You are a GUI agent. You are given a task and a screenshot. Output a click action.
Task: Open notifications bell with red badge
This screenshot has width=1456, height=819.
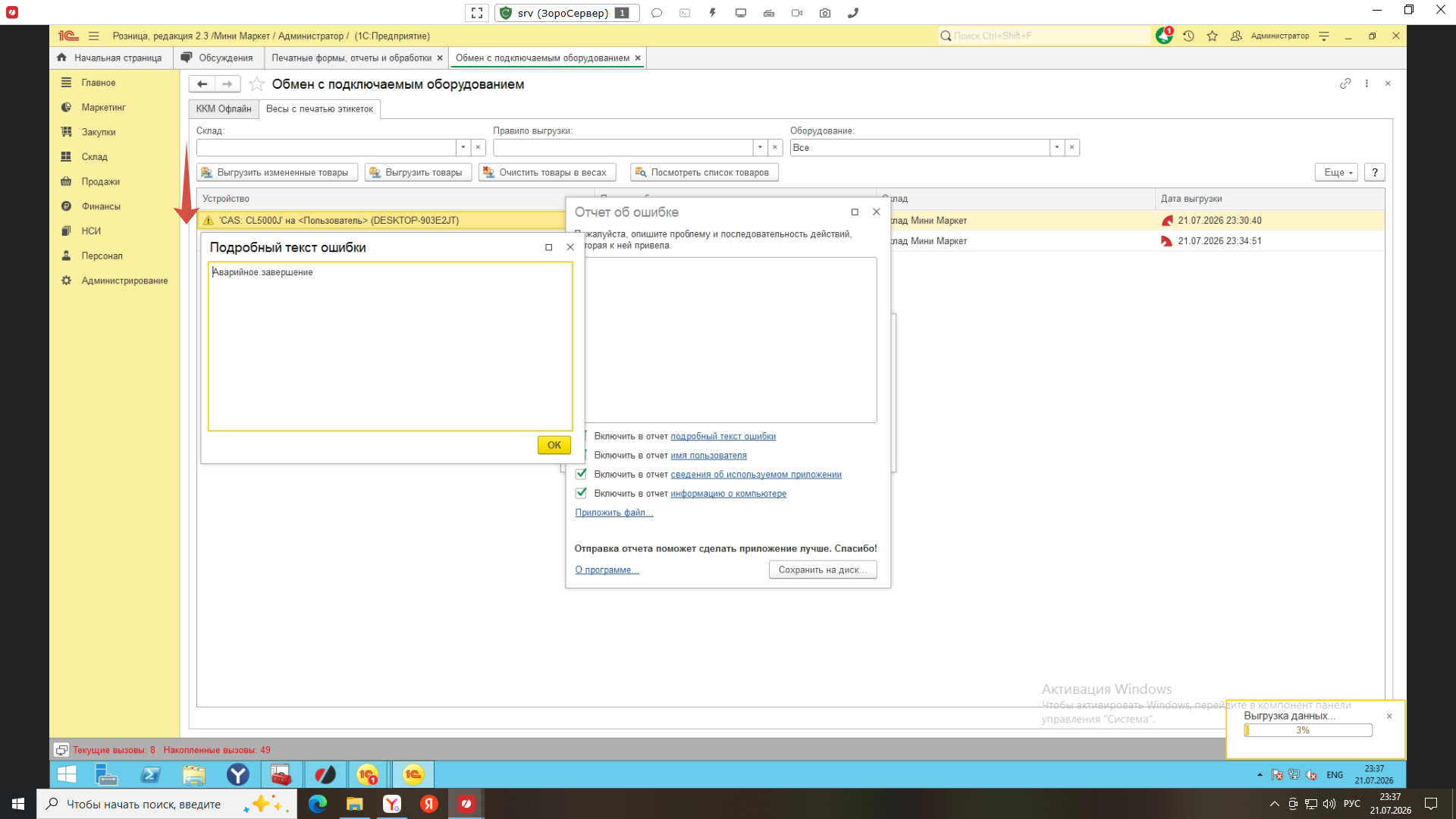pyautogui.click(x=1164, y=36)
